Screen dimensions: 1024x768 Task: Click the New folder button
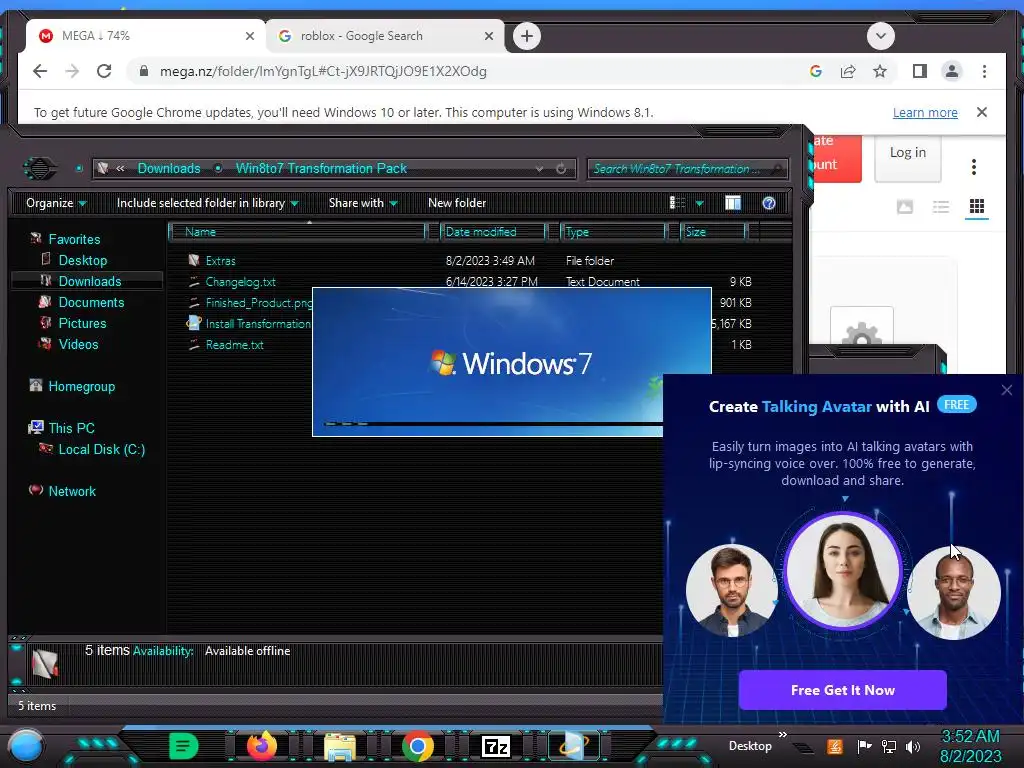tap(457, 203)
